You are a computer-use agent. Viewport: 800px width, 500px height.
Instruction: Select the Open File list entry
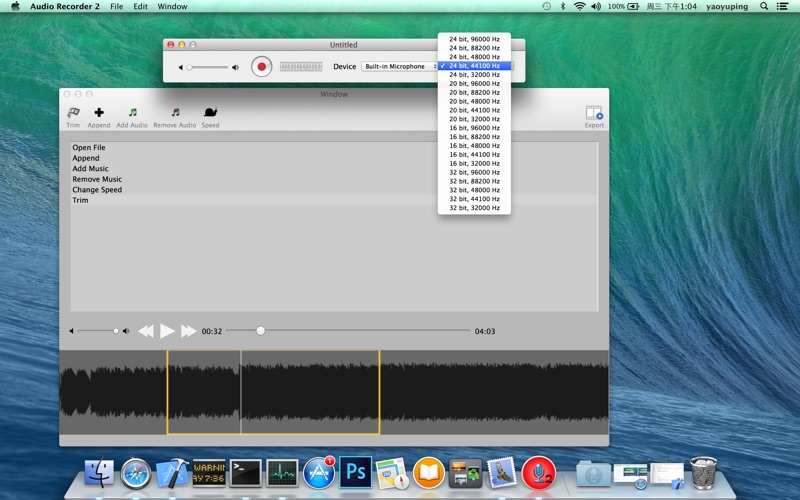(x=89, y=148)
